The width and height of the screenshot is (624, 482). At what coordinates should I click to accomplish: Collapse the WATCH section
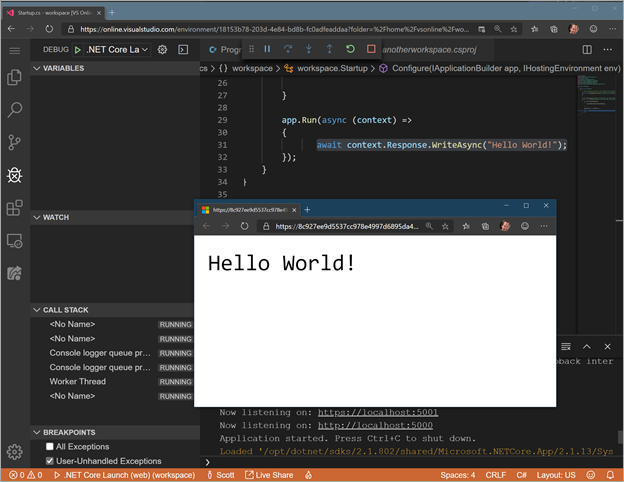113,217
